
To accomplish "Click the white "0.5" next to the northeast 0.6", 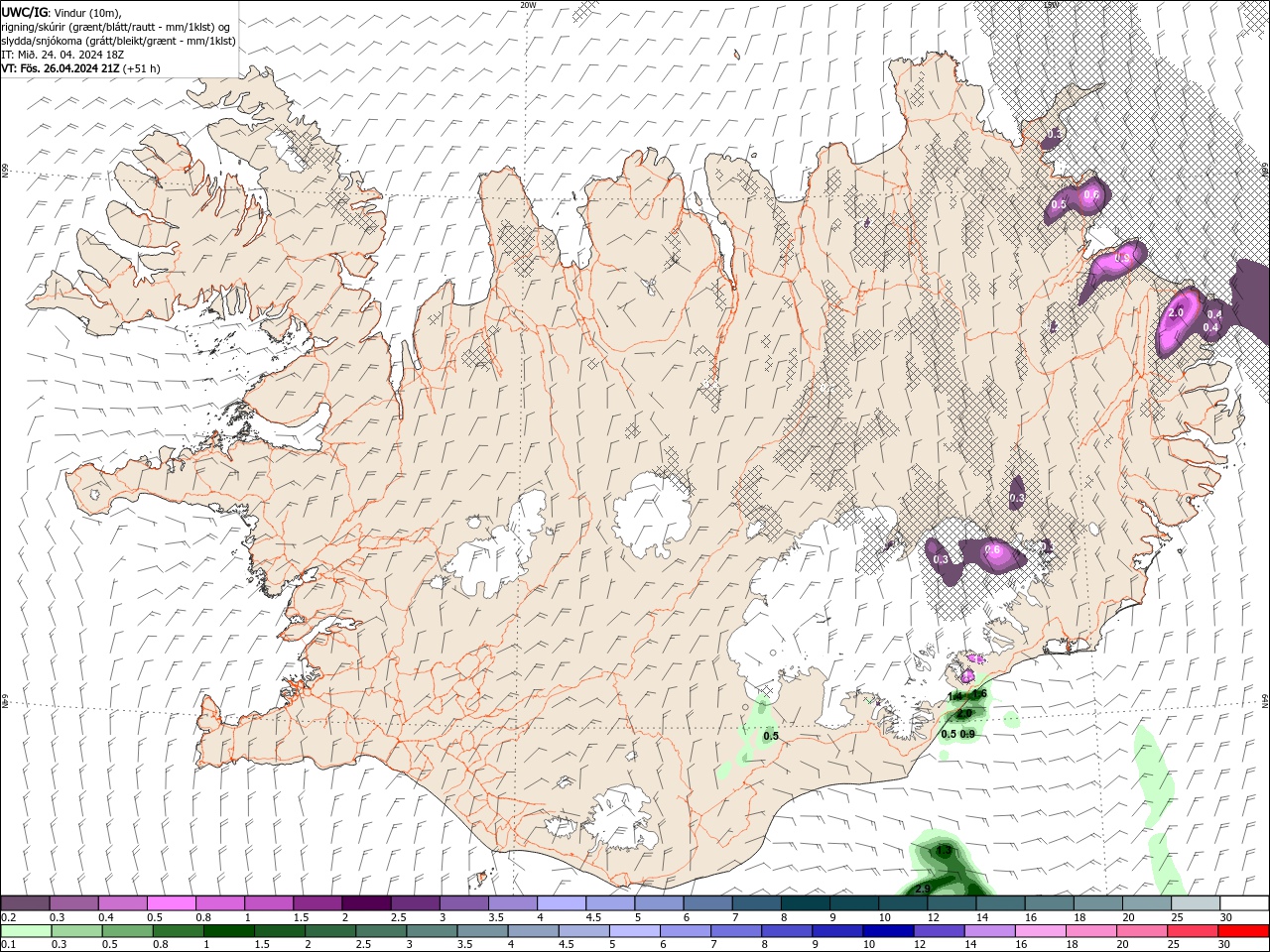I will 1059,205.
